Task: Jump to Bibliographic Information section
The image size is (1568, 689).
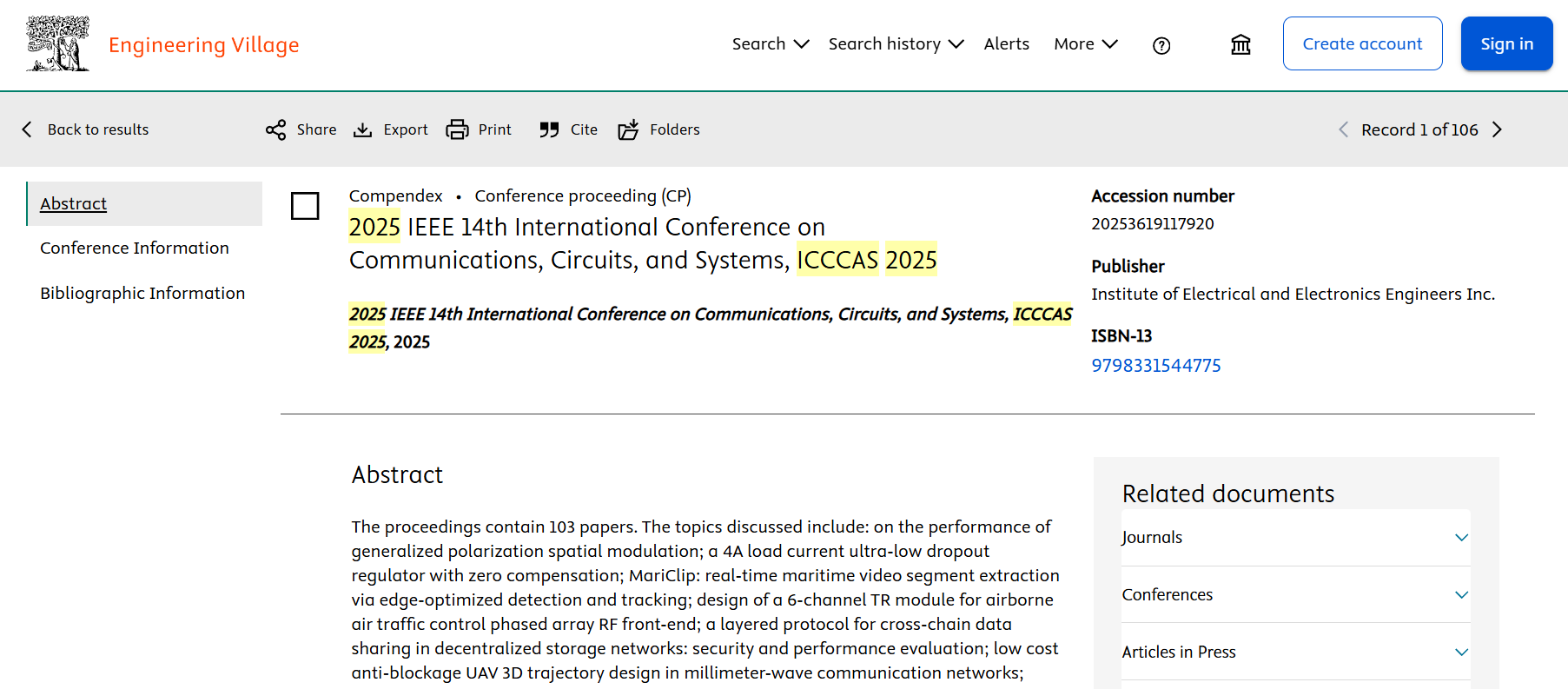Action: 142,294
